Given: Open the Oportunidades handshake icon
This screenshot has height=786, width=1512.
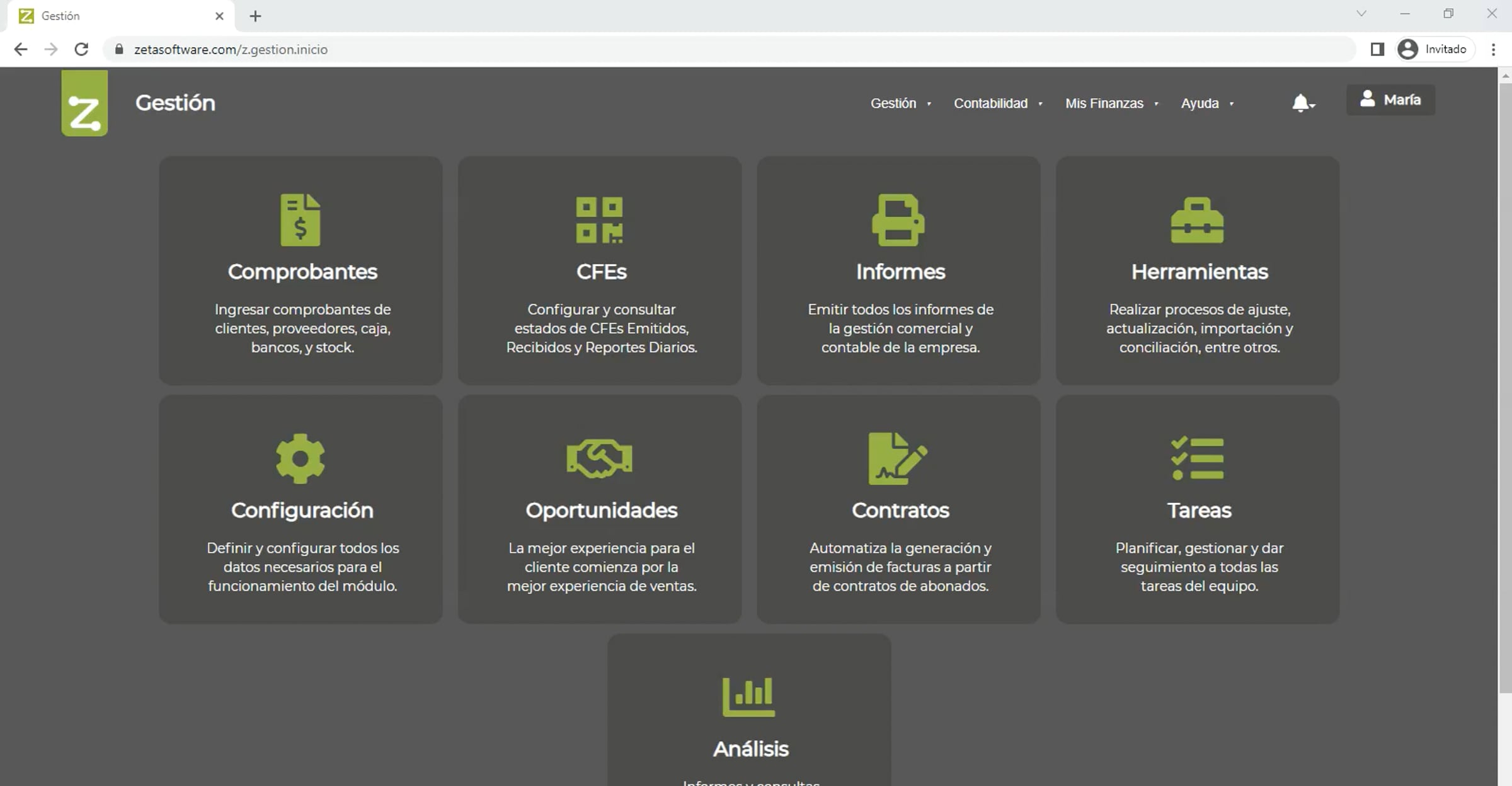Looking at the screenshot, I should pyautogui.click(x=599, y=458).
